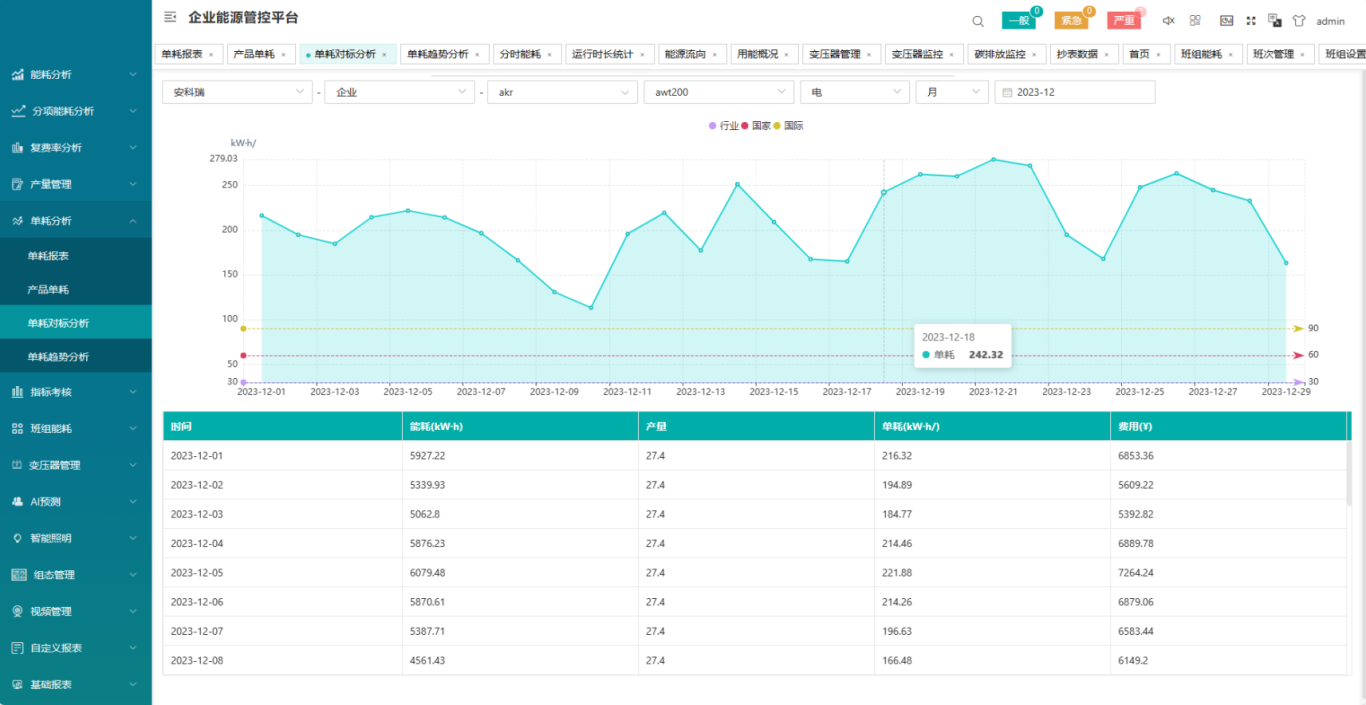
Task: Click the mute sound speaker icon
Action: tap(1168, 20)
